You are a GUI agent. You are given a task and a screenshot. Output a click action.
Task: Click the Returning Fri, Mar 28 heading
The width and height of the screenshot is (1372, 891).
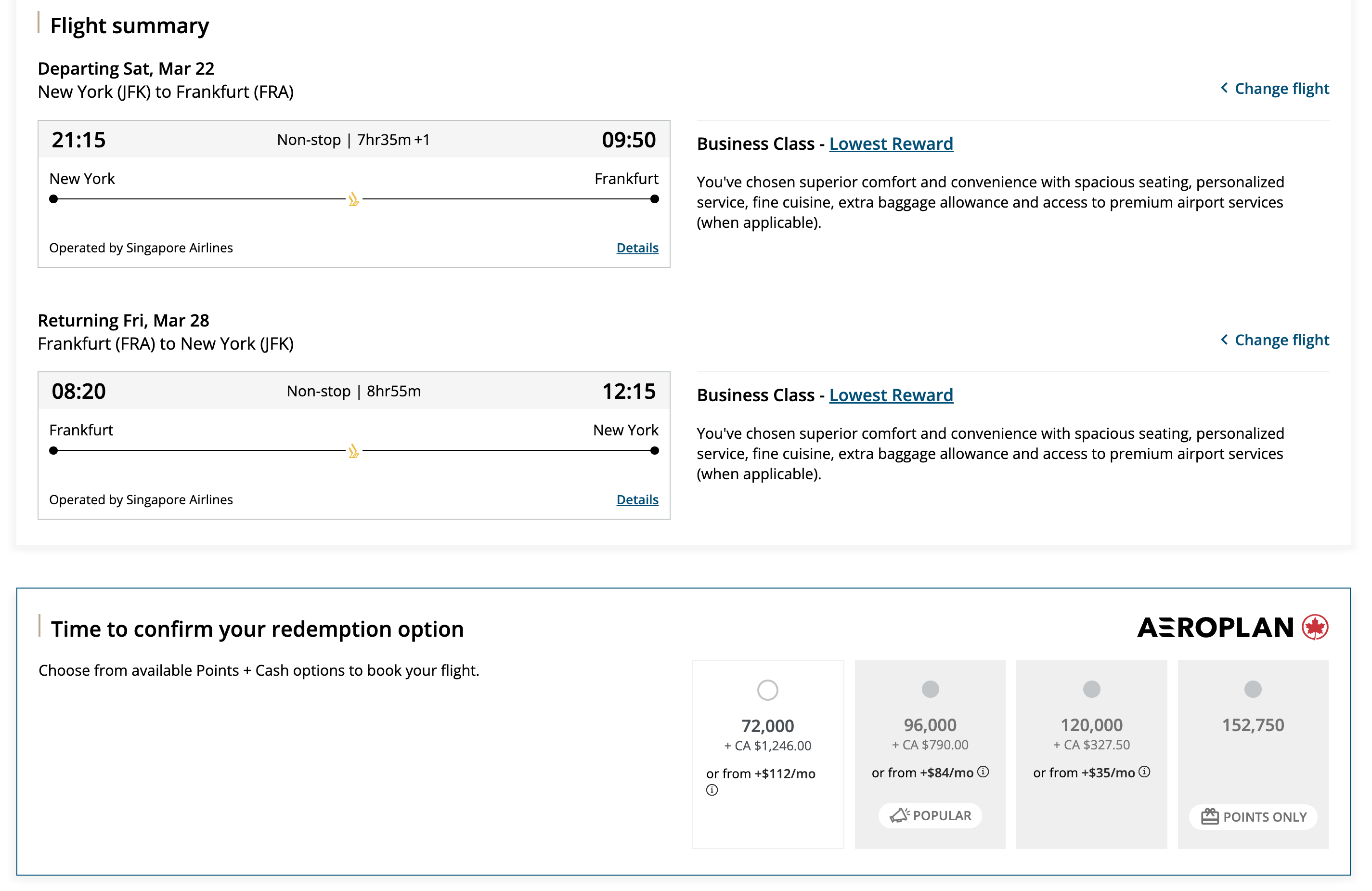pos(123,320)
